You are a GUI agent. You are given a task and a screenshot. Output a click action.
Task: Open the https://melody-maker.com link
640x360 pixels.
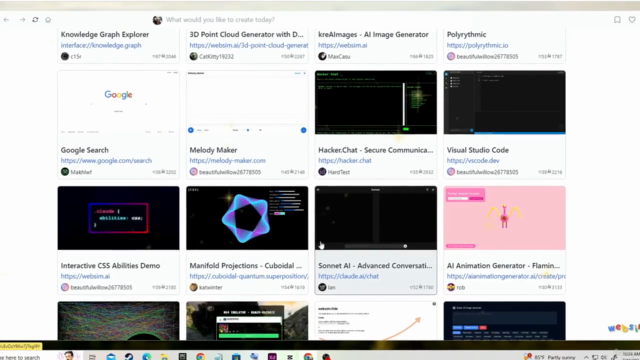(227, 160)
